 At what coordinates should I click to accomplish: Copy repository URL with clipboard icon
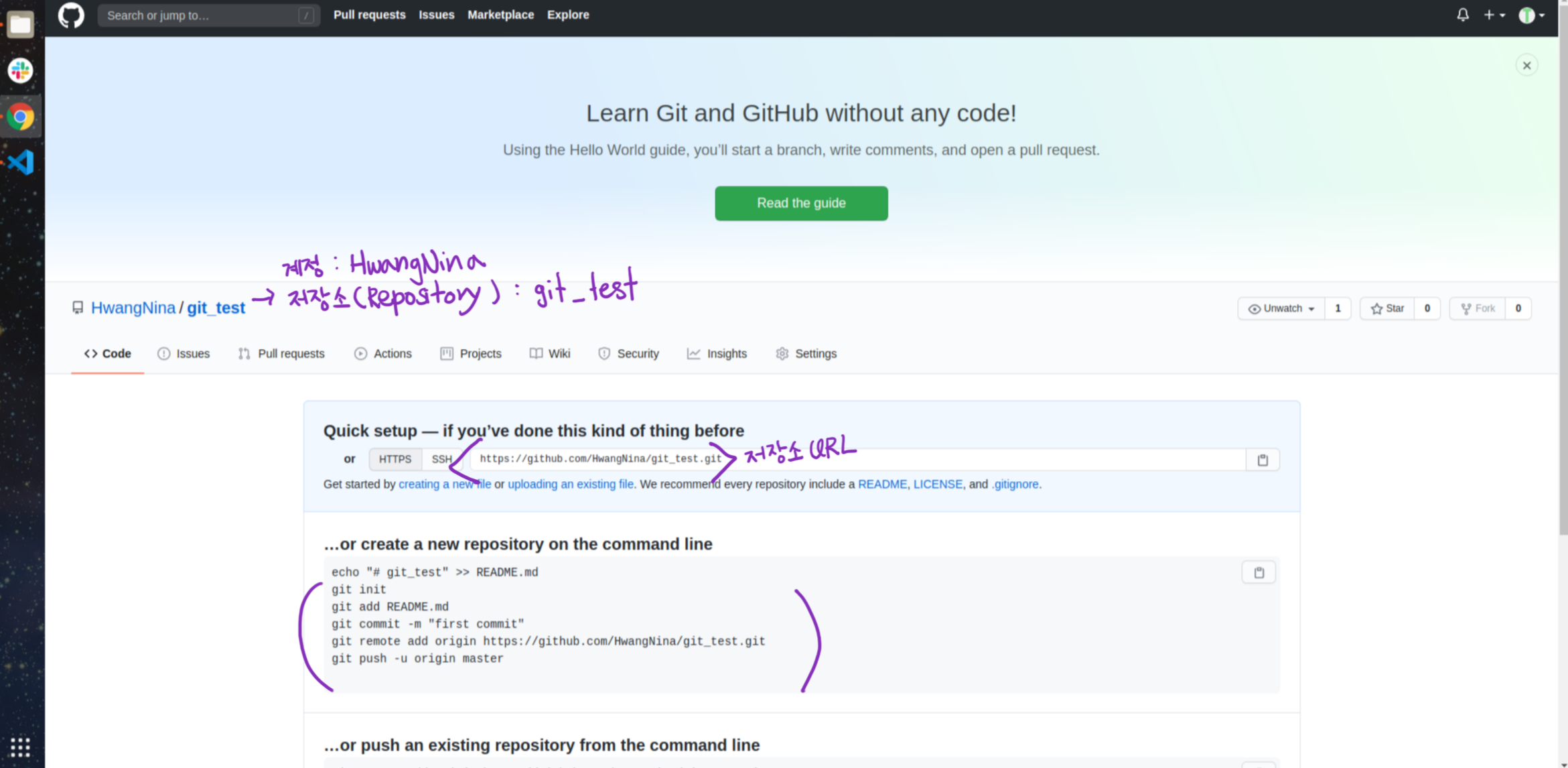point(1263,460)
